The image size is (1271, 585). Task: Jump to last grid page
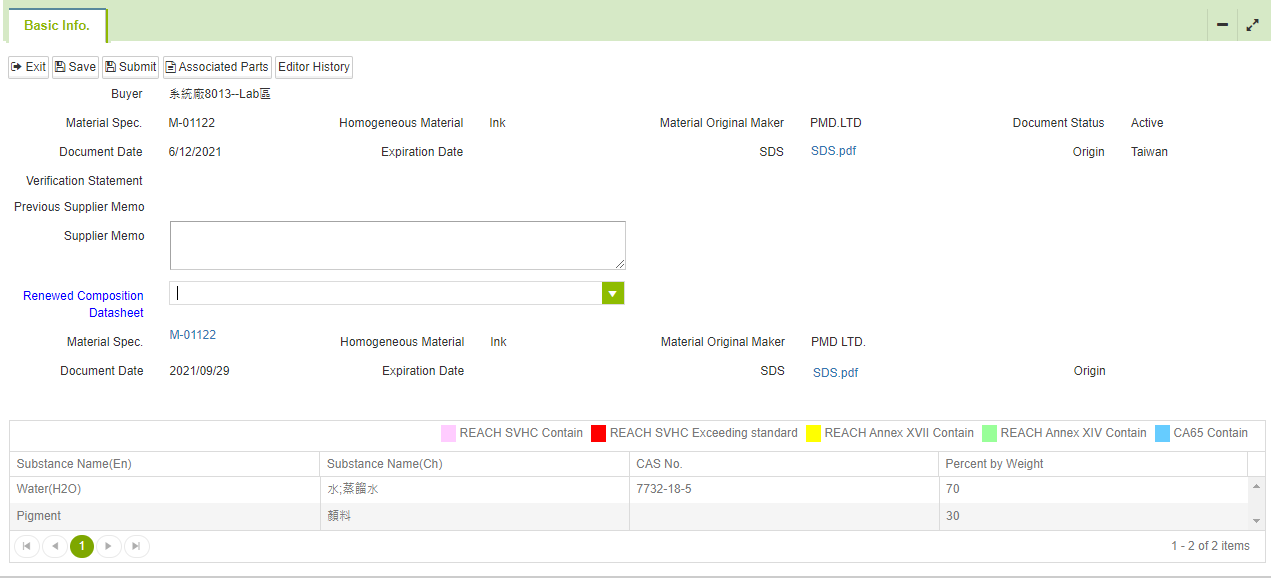pyautogui.click(x=137, y=546)
